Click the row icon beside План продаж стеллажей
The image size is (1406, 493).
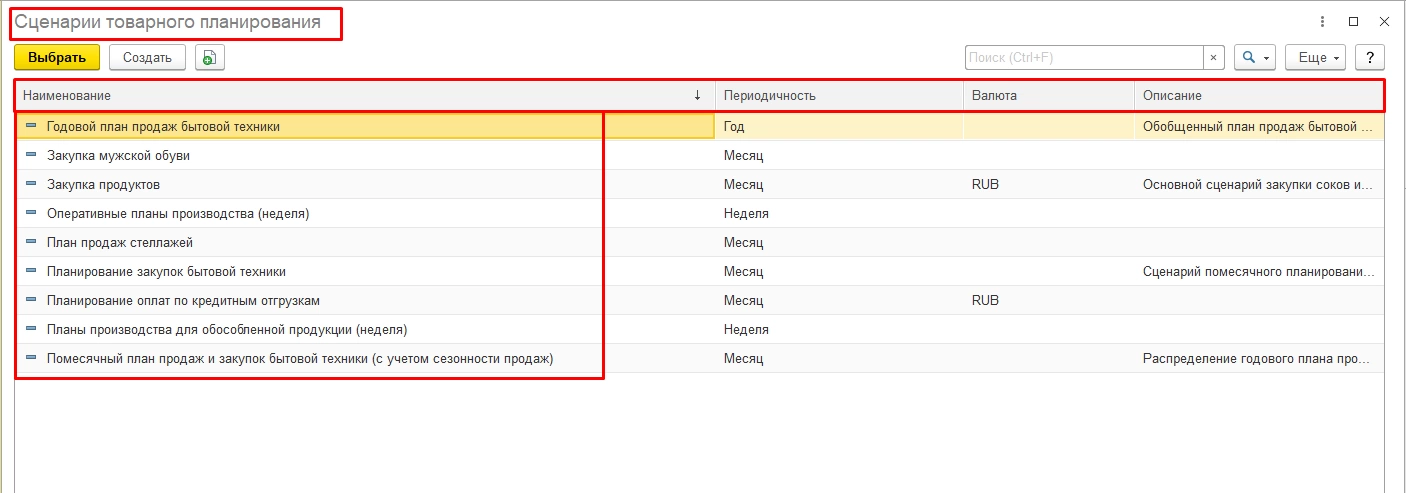pos(30,242)
